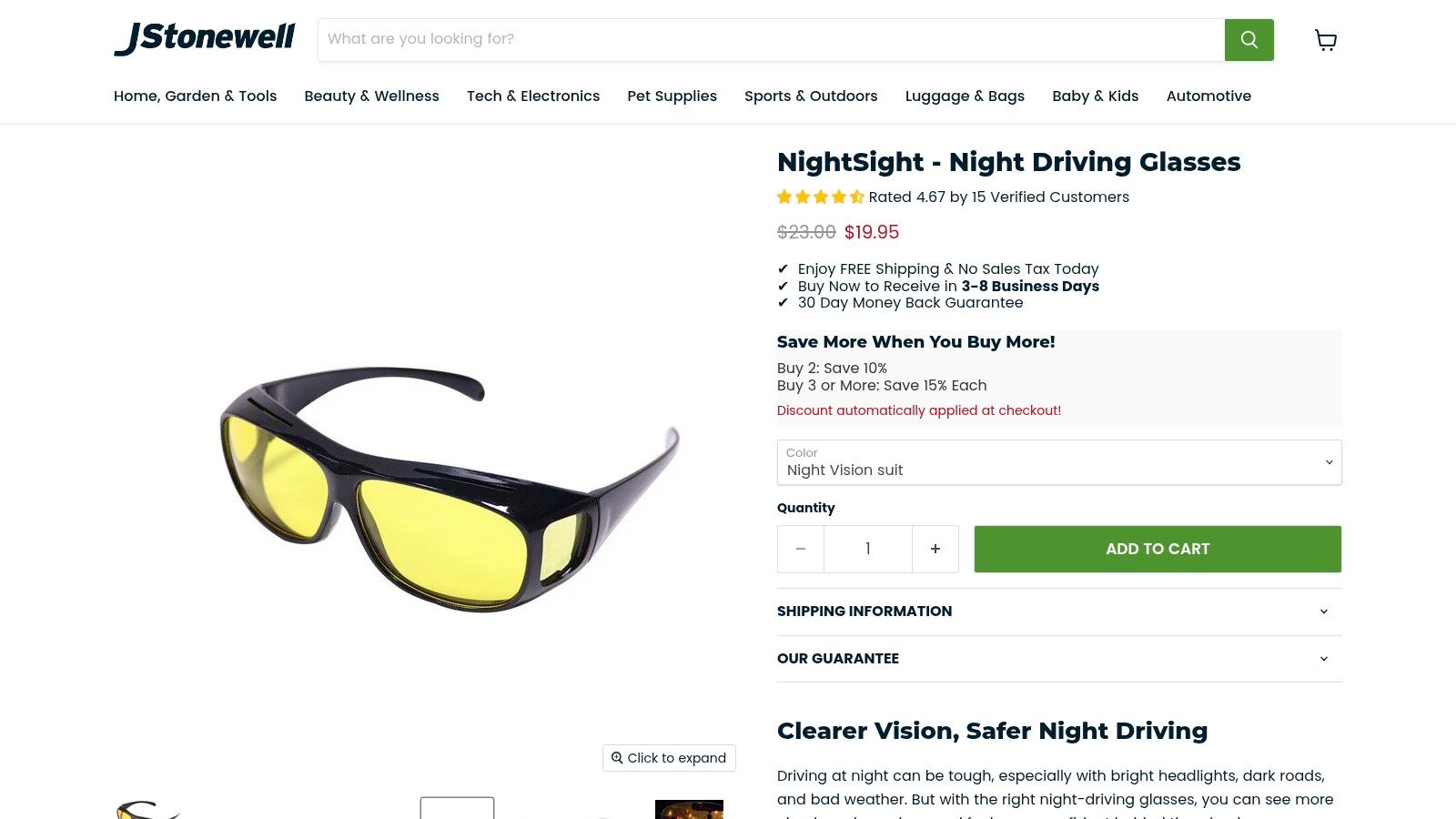Open verified customers rating link
The height and width of the screenshot is (819, 1456).
(x=998, y=197)
